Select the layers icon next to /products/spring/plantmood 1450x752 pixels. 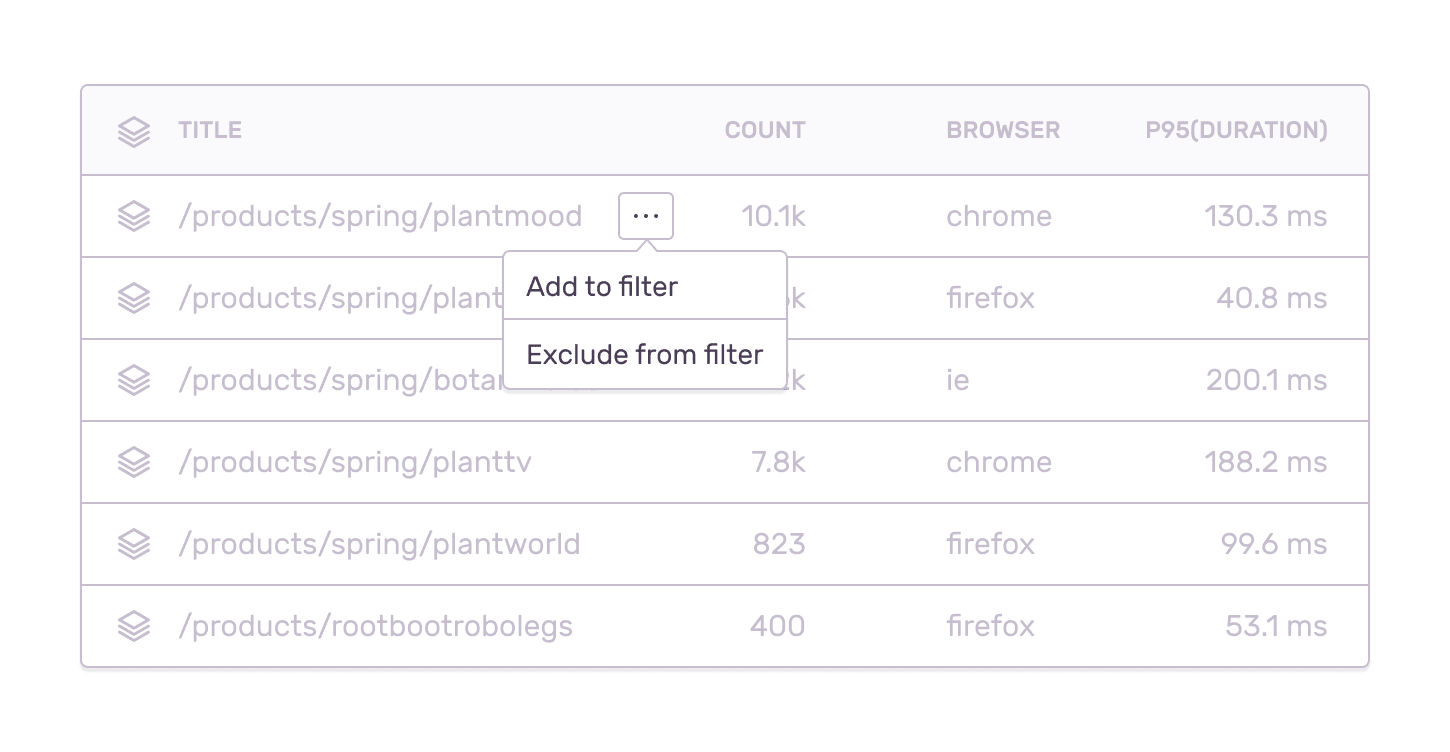tap(134, 216)
